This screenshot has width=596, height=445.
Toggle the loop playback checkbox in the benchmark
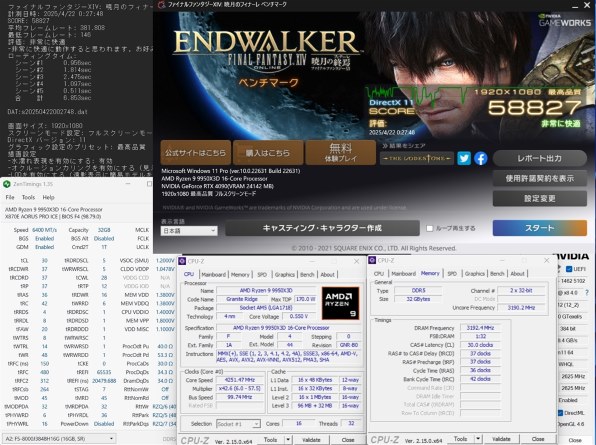(430, 228)
